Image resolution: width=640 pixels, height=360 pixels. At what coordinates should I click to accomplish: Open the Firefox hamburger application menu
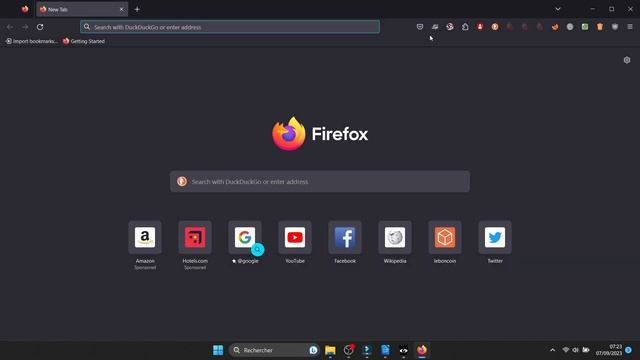tap(630, 27)
